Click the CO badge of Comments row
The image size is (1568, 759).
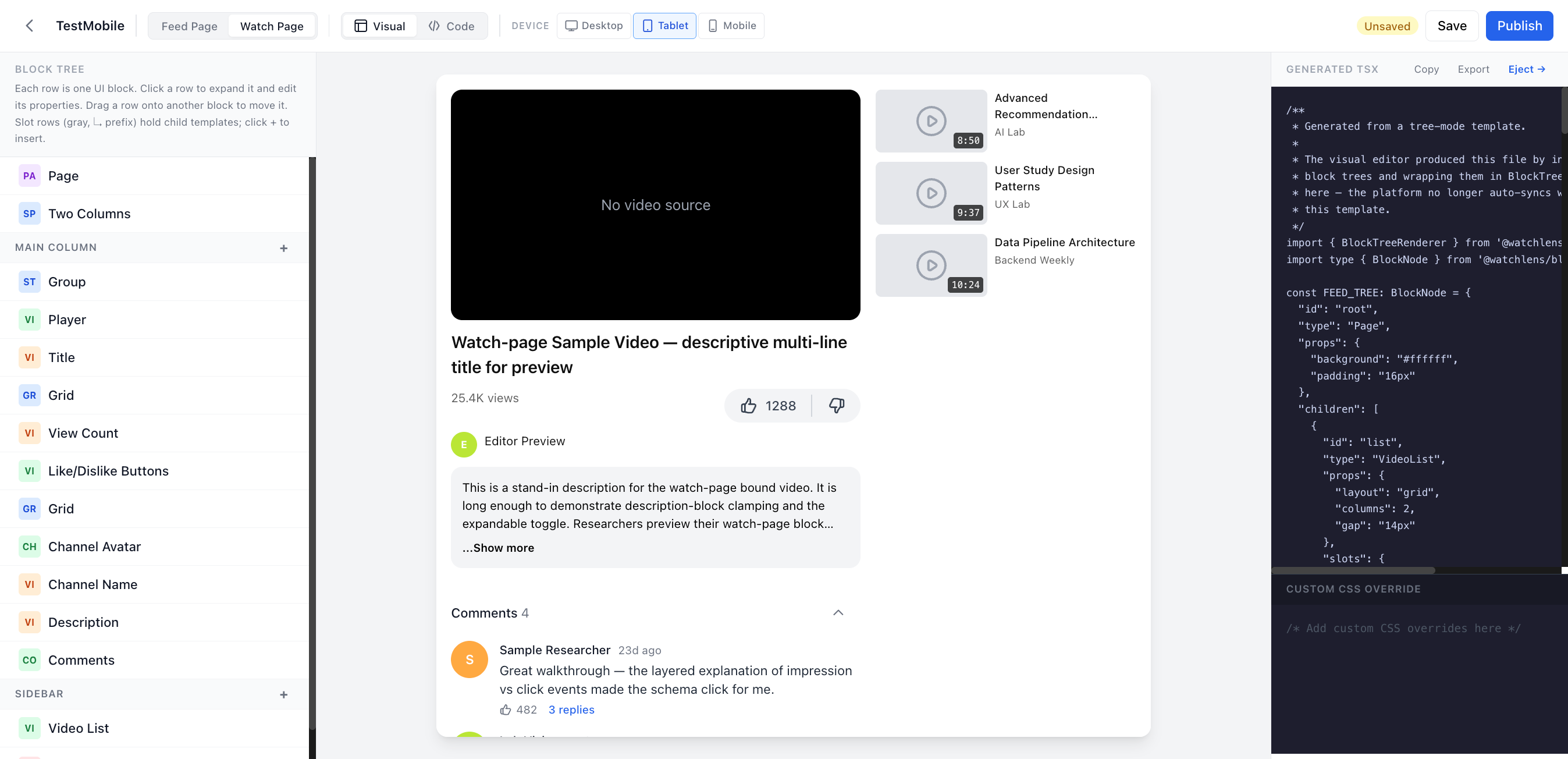tap(29, 660)
